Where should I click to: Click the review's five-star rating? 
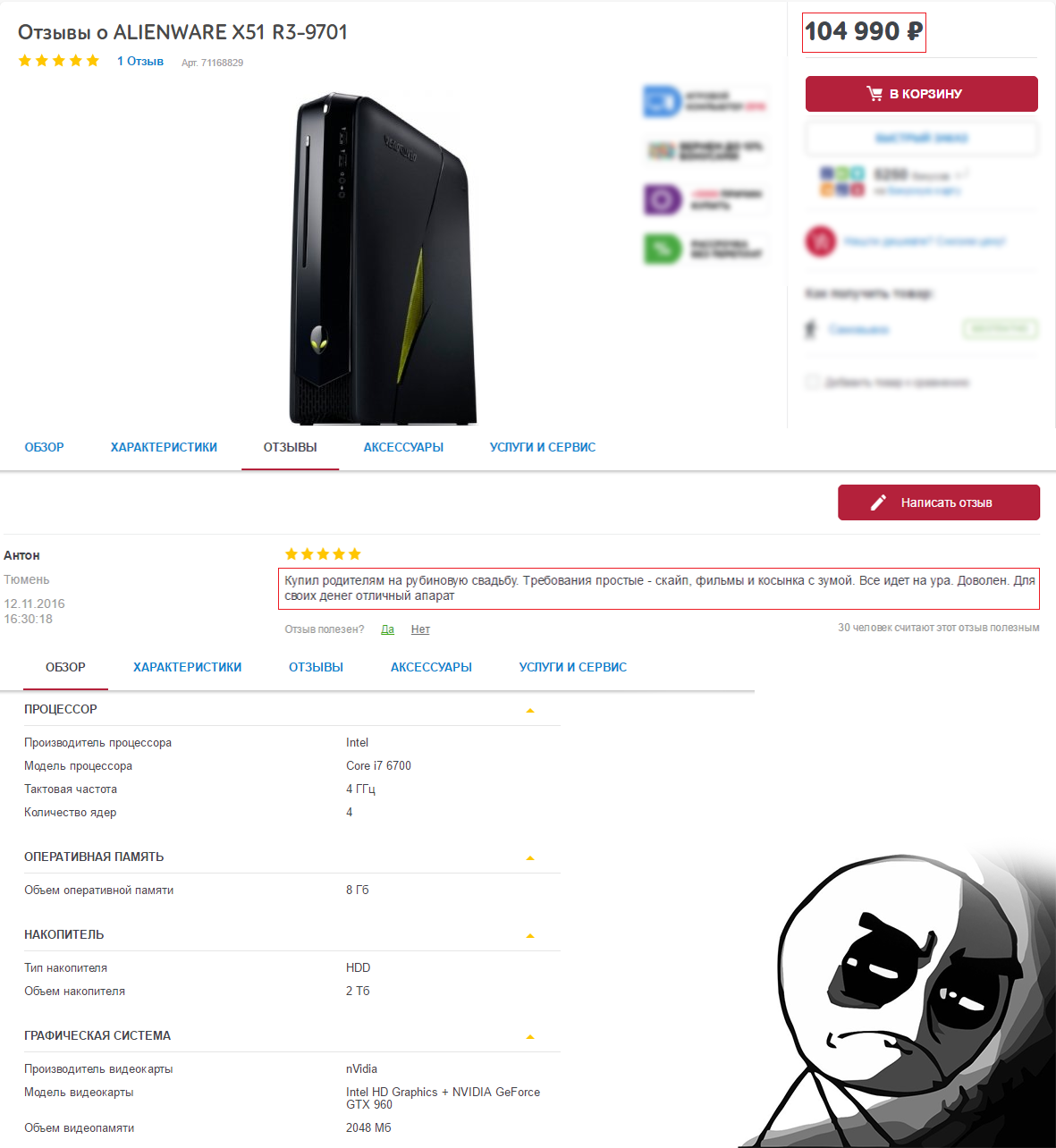pos(323,554)
